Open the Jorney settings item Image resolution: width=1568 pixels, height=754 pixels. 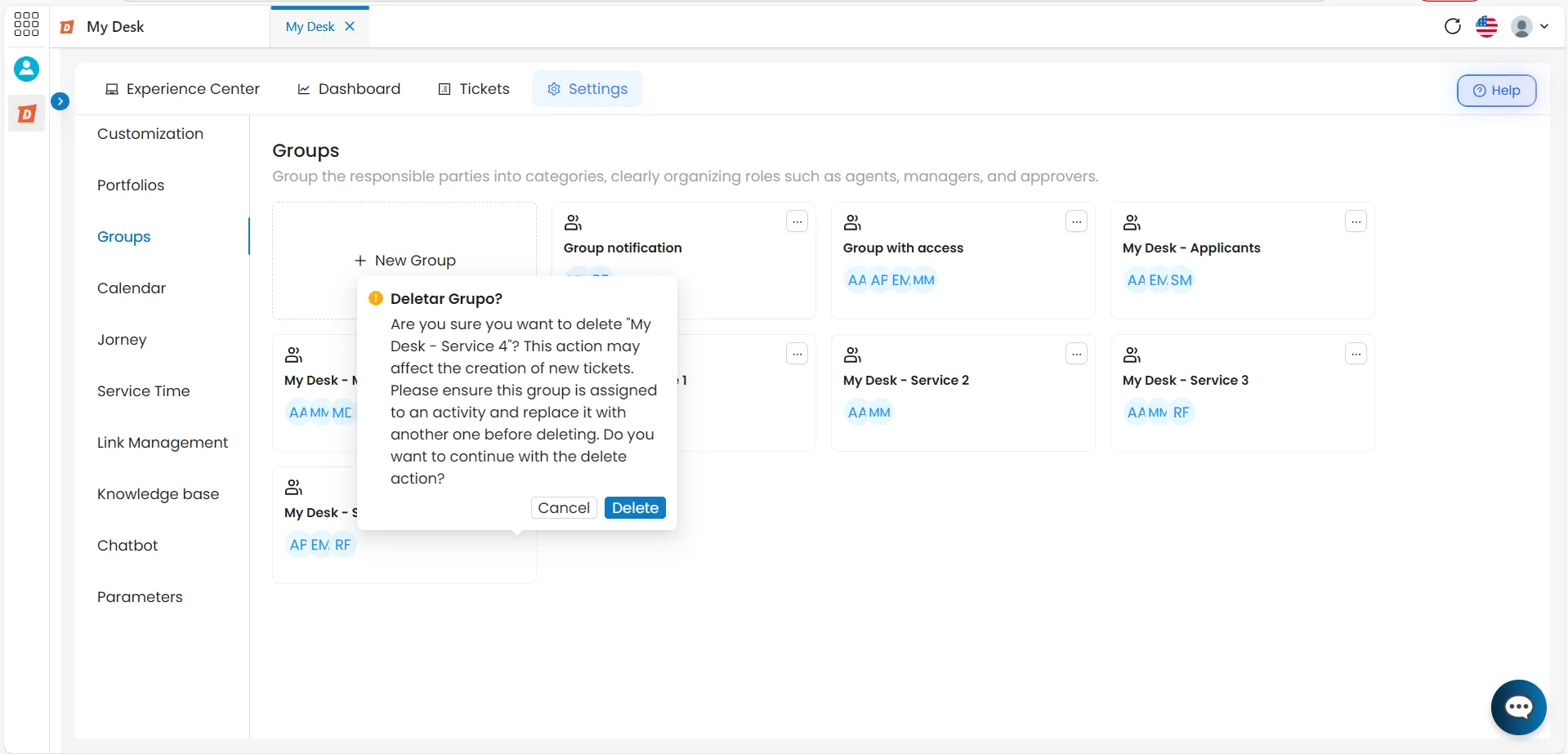click(x=122, y=340)
